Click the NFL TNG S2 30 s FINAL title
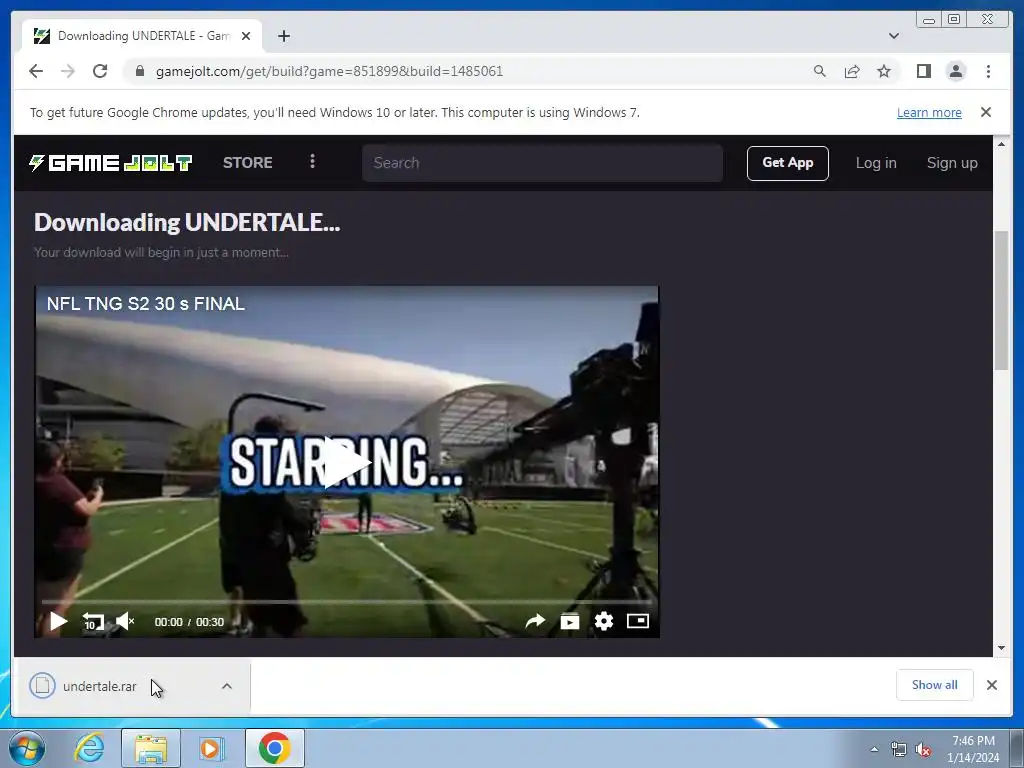Viewport: 1024px width, 768px height. click(x=146, y=304)
